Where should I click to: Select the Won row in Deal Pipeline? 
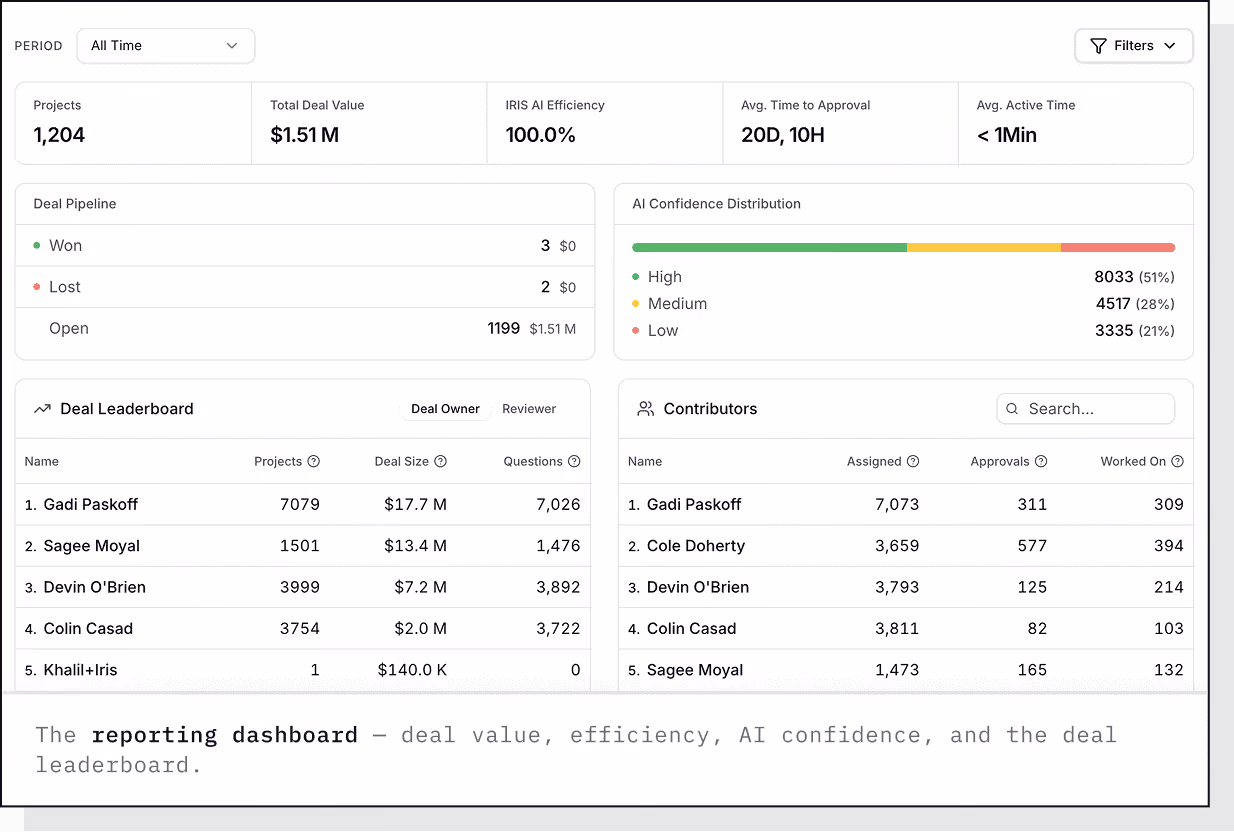(305, 246)
